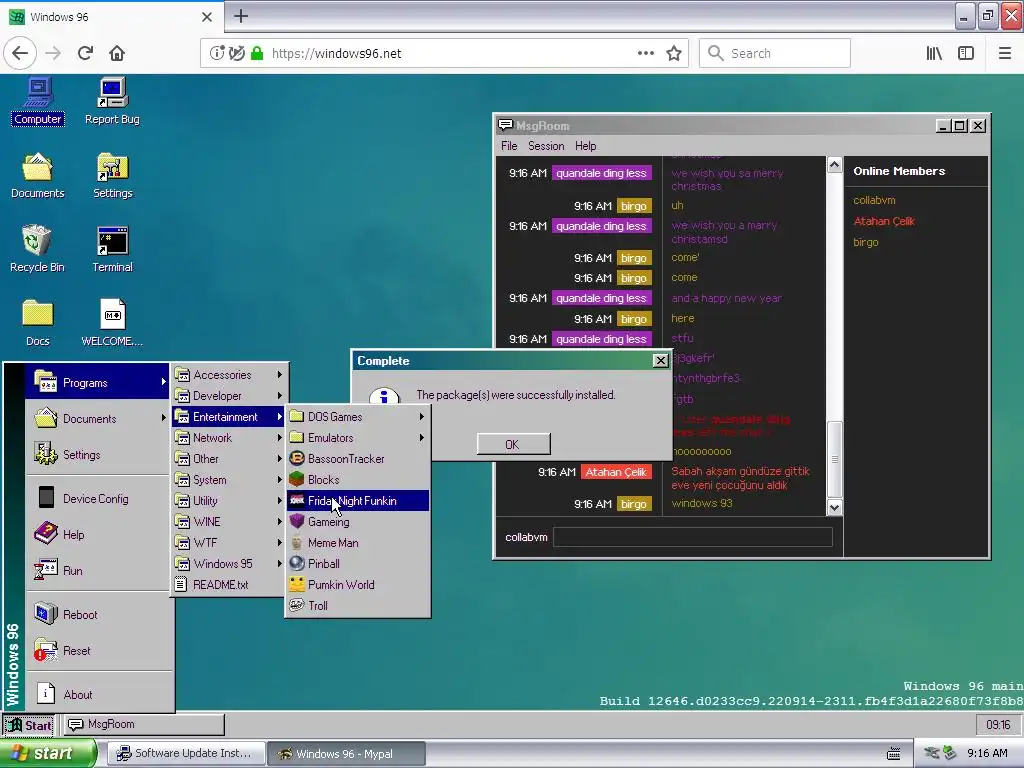Image resolution: width=1024 pixels, height=768 pixels.
Task: Open the Settings desktop shortcut
Action: click(112, 175)
